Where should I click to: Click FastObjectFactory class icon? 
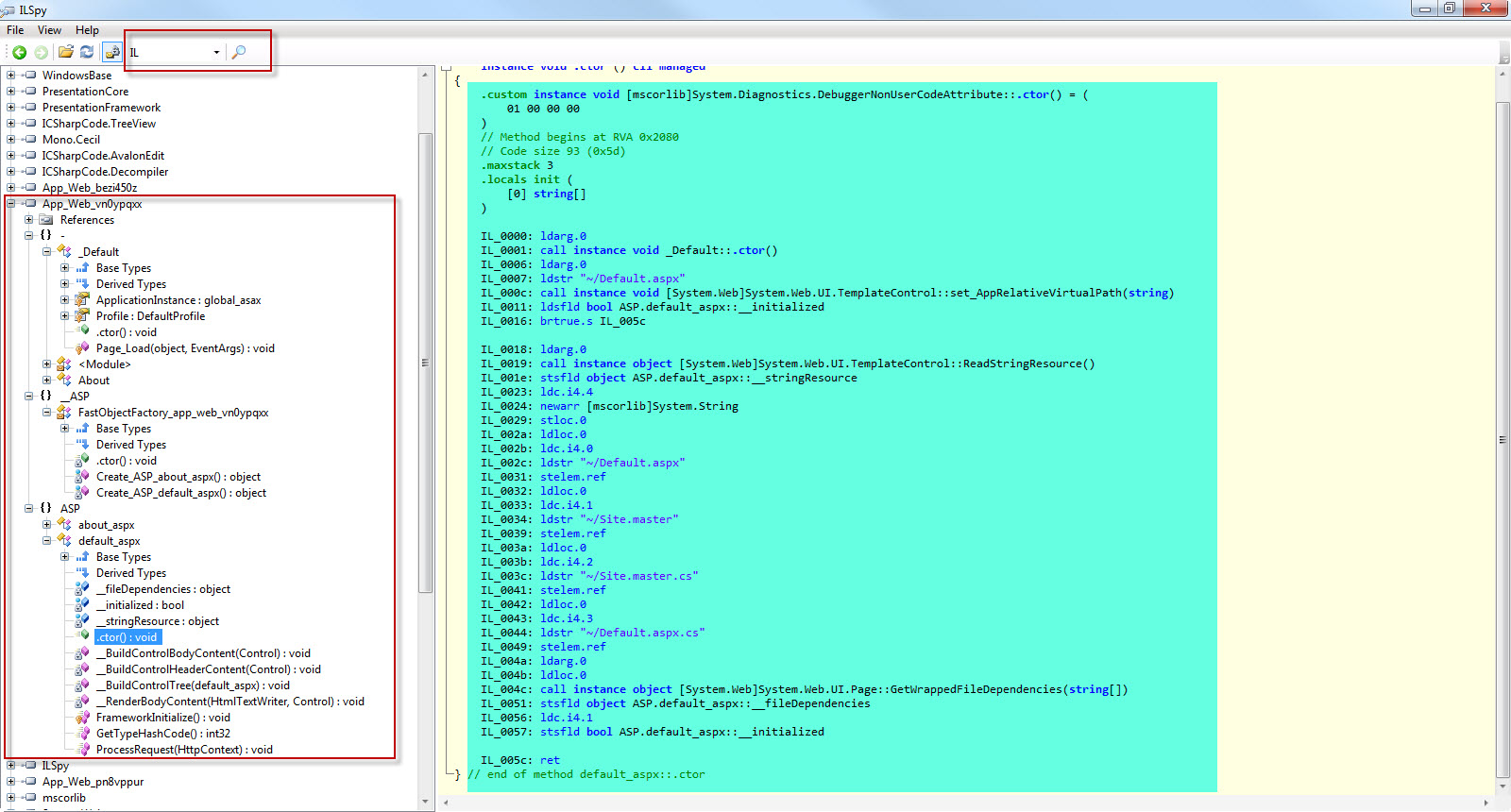coord(64,412)
